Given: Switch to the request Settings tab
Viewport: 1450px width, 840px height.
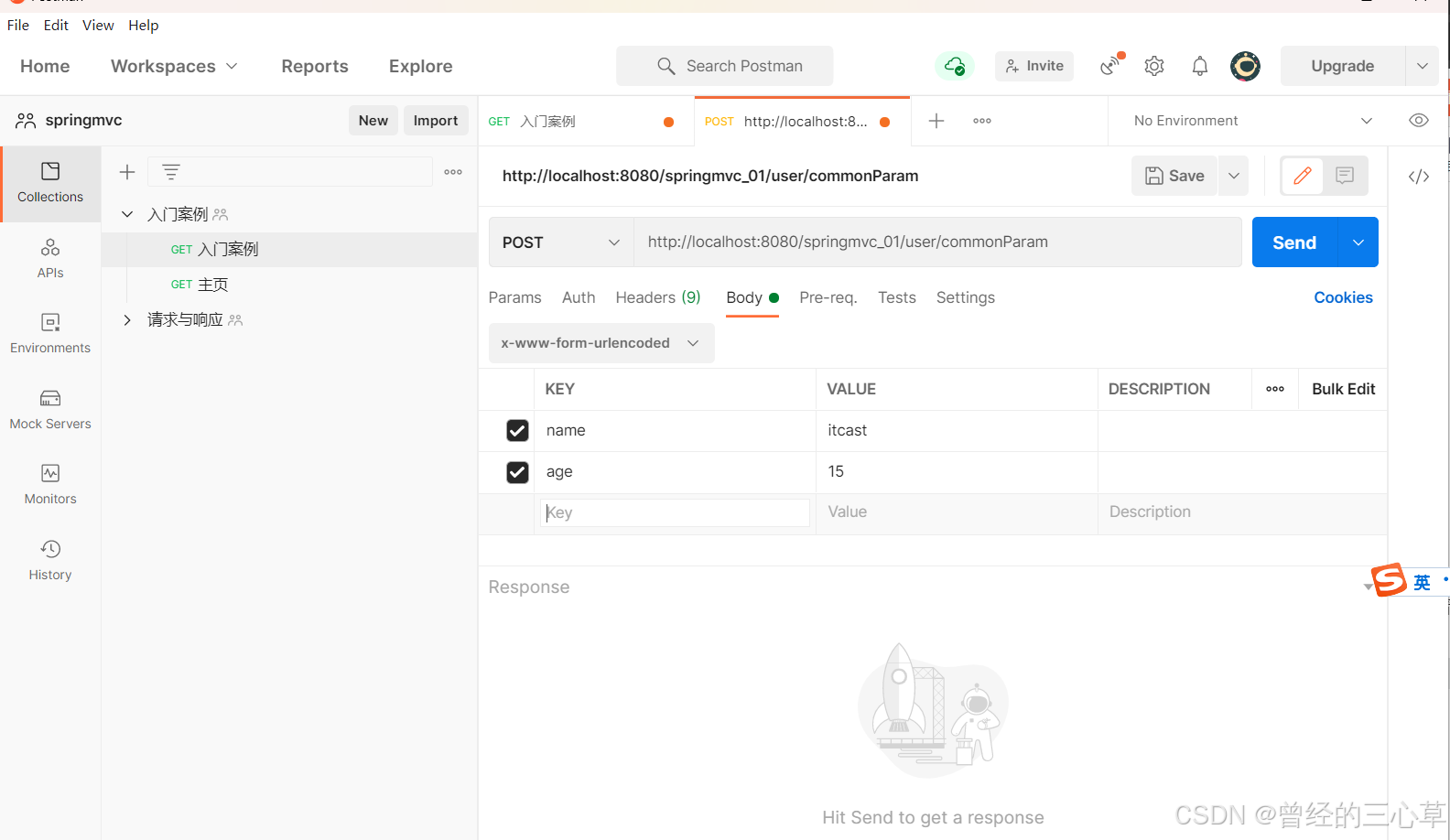Looking at the screenshot, I should [x=966, y=297].
